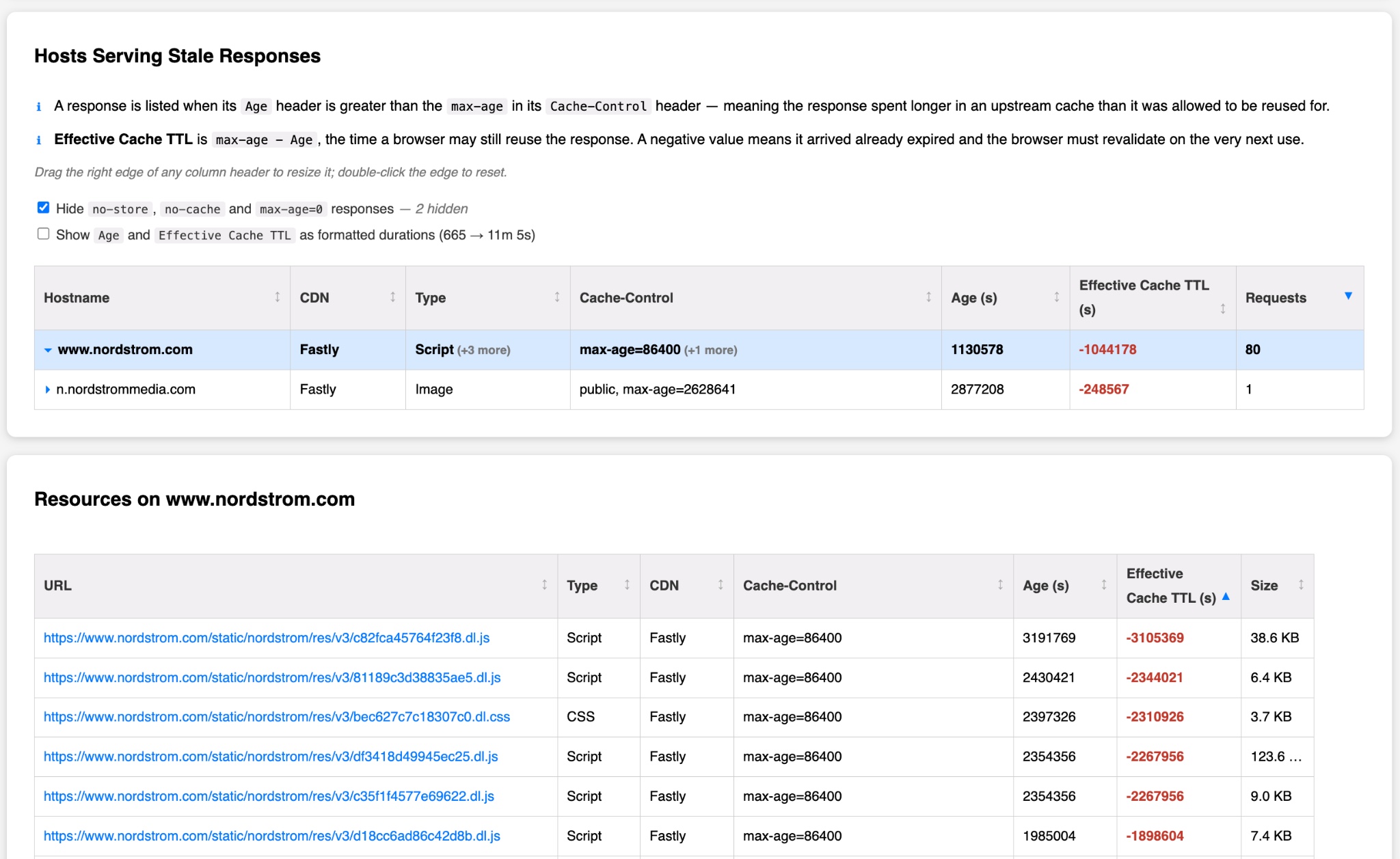Screen dimensions: 1400x859
Task: Sort hosts table by Hostname sort icon
Action: point(278,297)
